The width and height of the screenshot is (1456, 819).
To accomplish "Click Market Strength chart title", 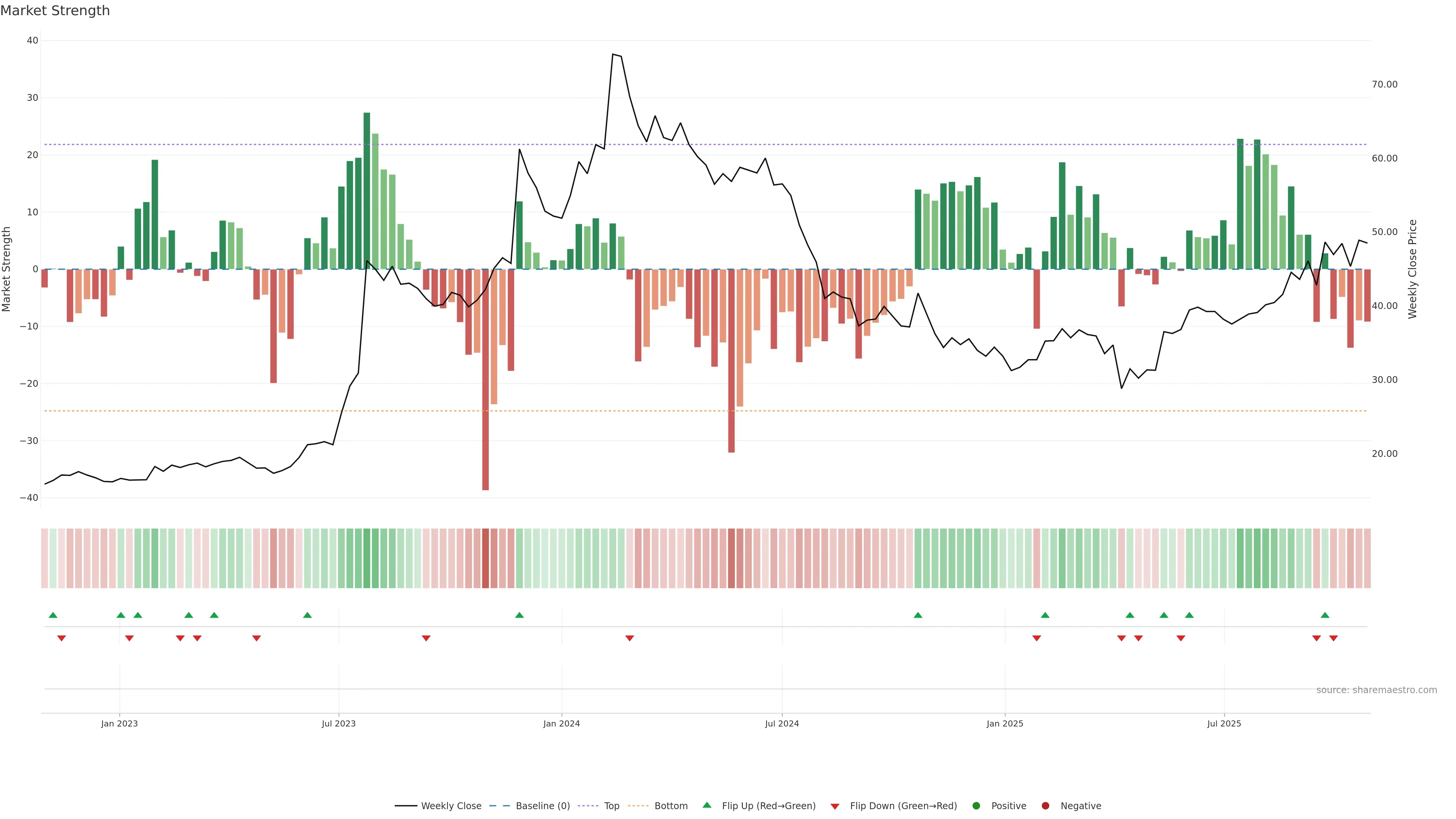I will click(x=55, y=11).
